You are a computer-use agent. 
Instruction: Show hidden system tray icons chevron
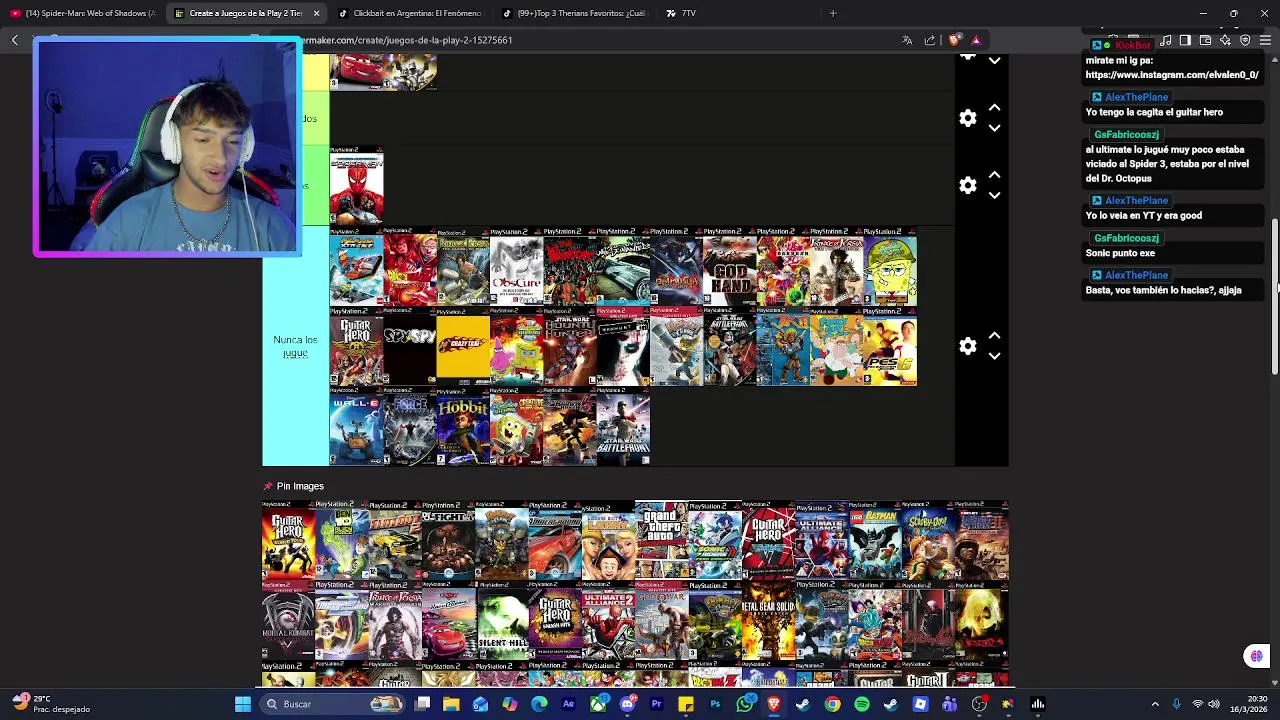[x=1155, y=704]
